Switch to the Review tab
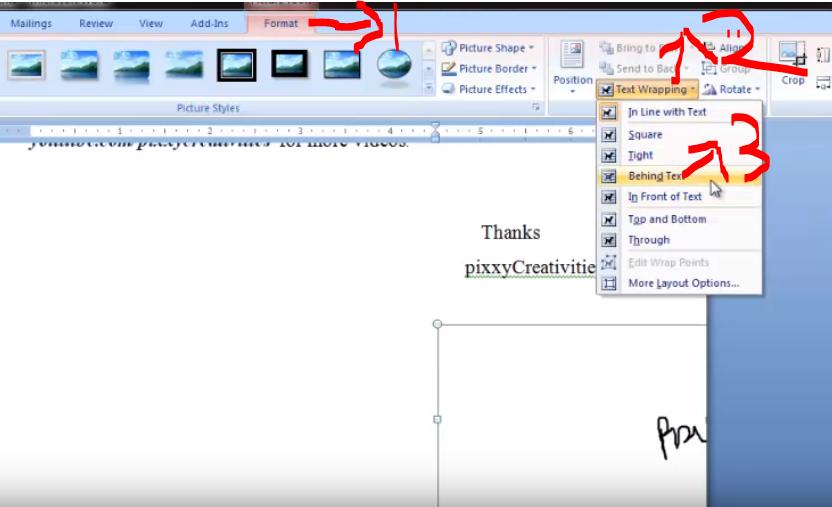 96,23
